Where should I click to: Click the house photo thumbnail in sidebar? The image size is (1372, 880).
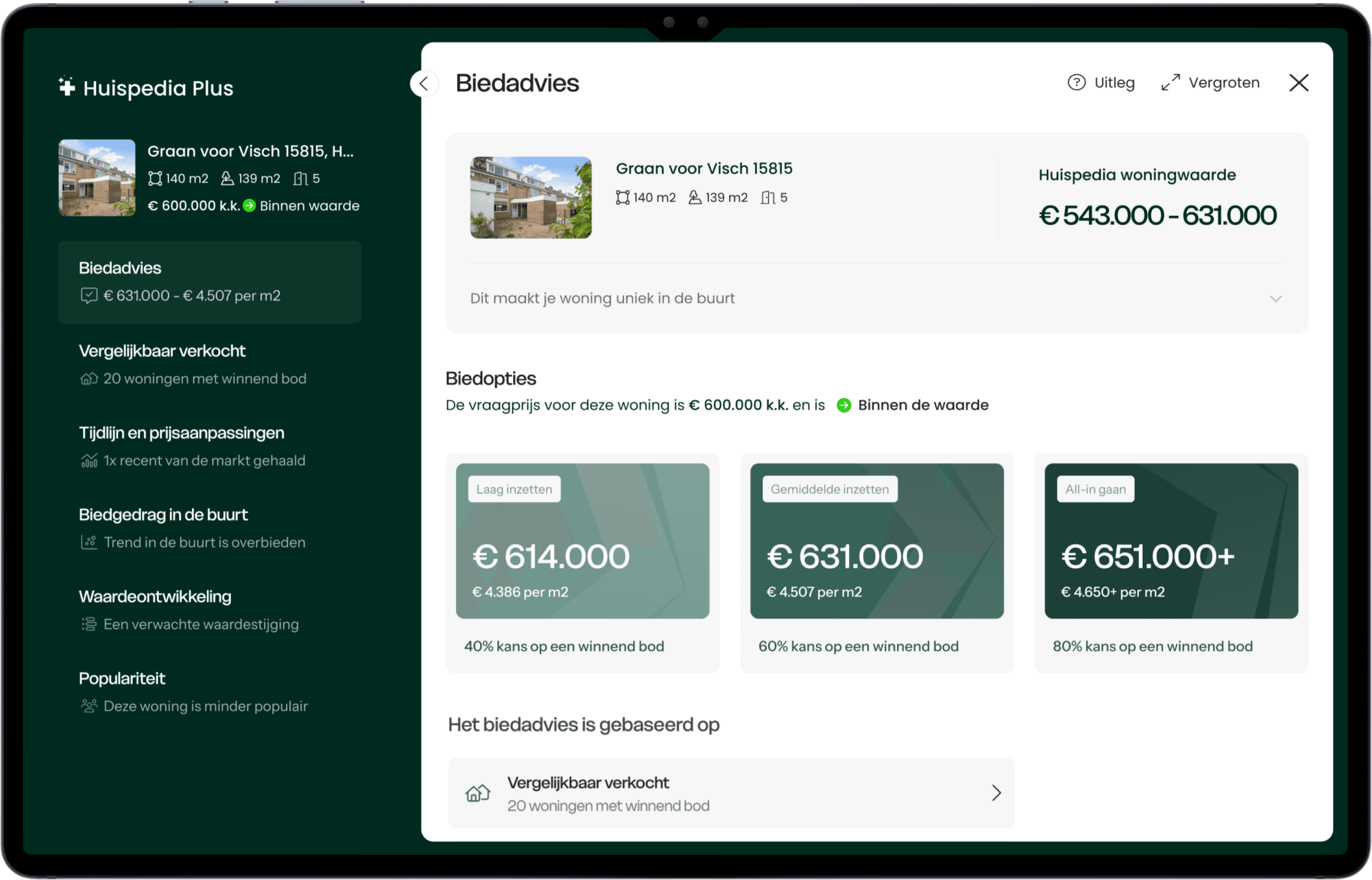click(x=97, y=178)
